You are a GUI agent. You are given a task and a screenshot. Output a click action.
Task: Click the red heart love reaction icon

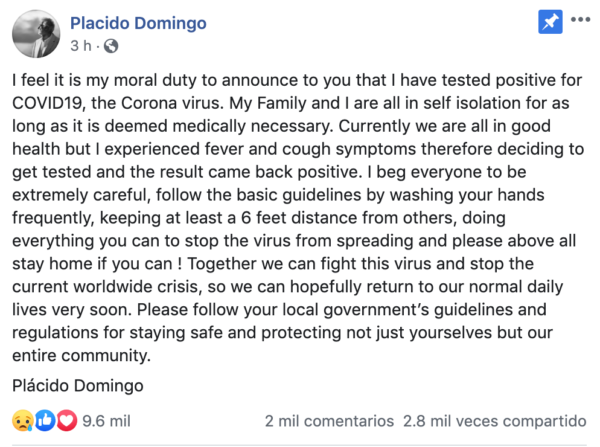click(x=67, y=421)
